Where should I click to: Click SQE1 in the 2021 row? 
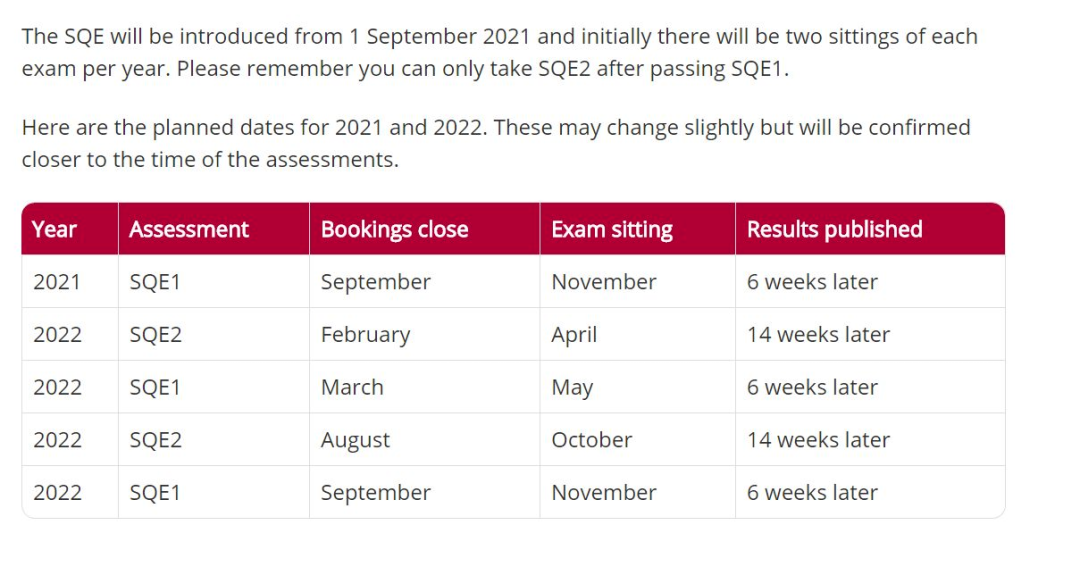click(x=155, y=282)
